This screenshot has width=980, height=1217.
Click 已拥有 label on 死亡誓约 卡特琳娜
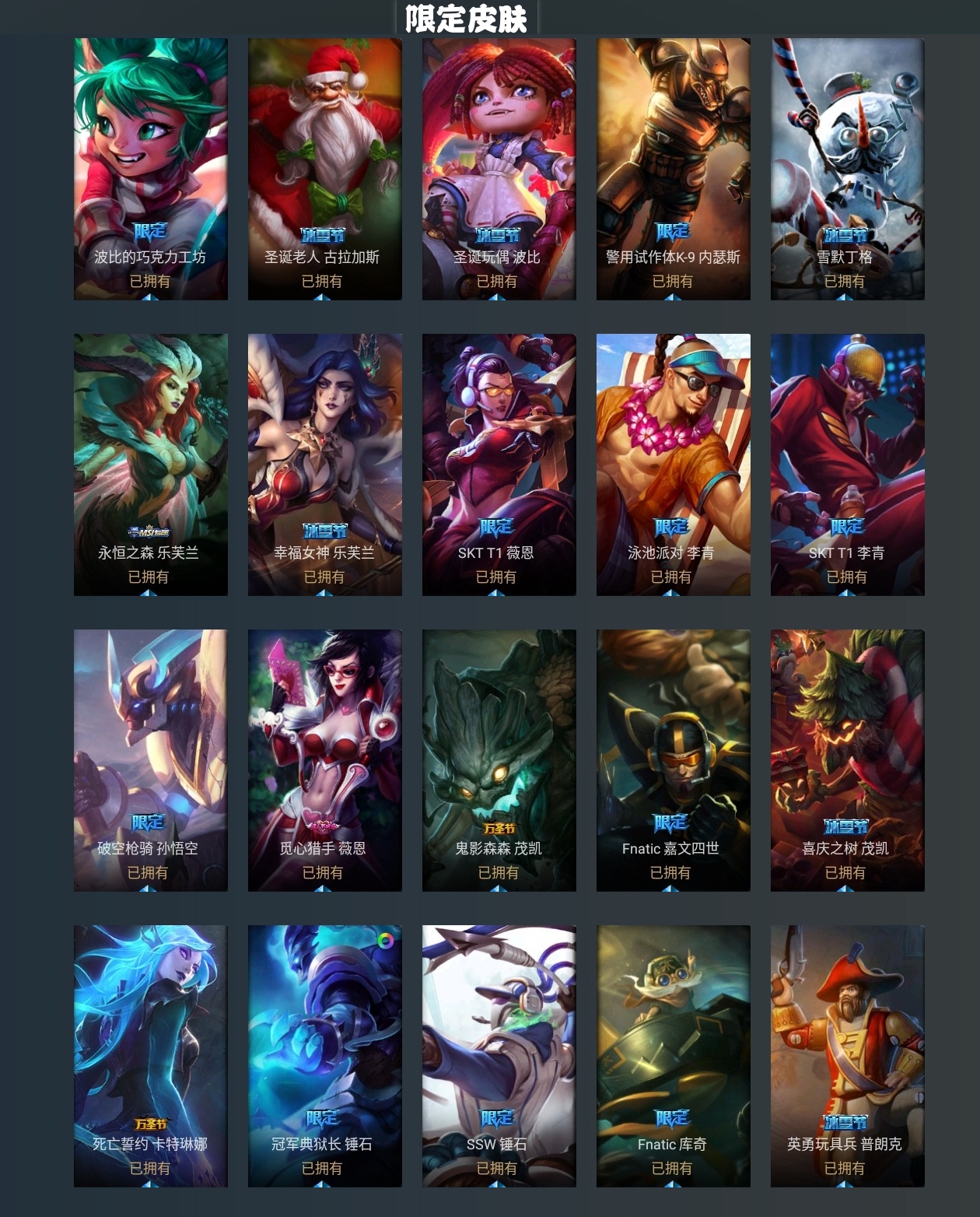coord(150,1168)
